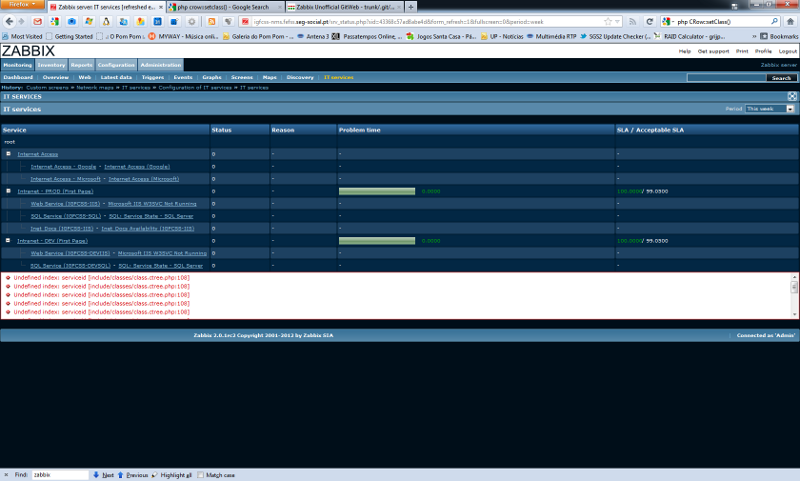Click the Find Previous up arrow

point(120,475)
